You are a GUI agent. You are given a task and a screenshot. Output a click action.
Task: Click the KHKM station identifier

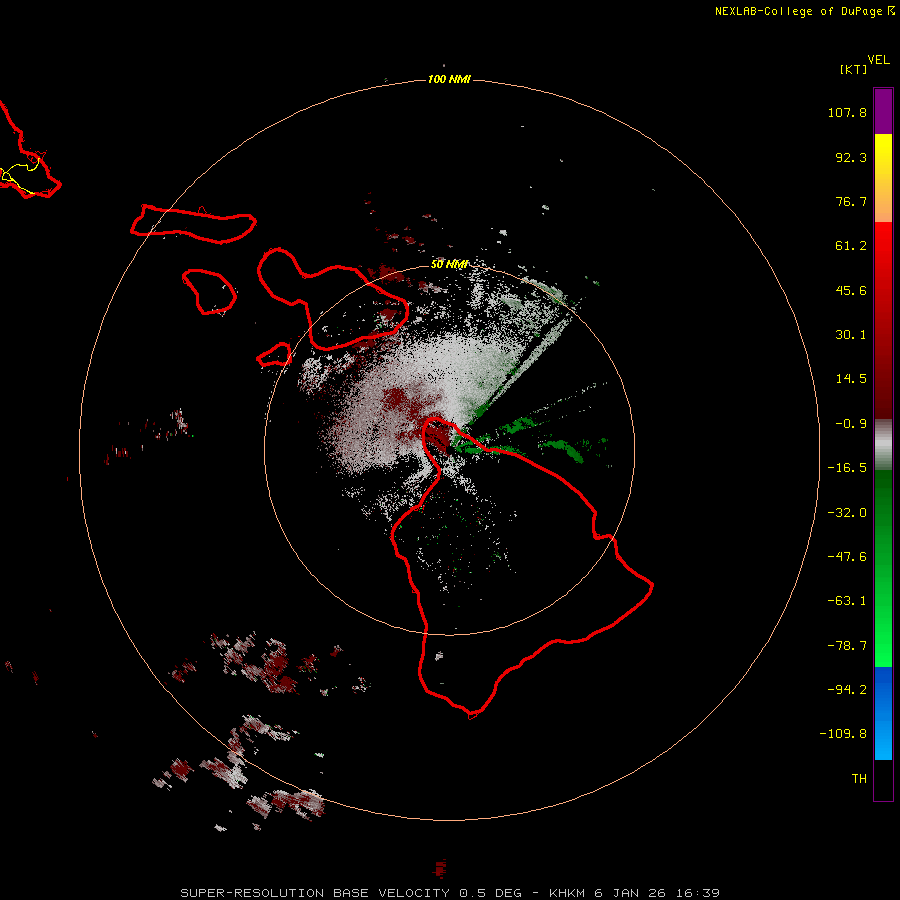[x=567, y=893]
